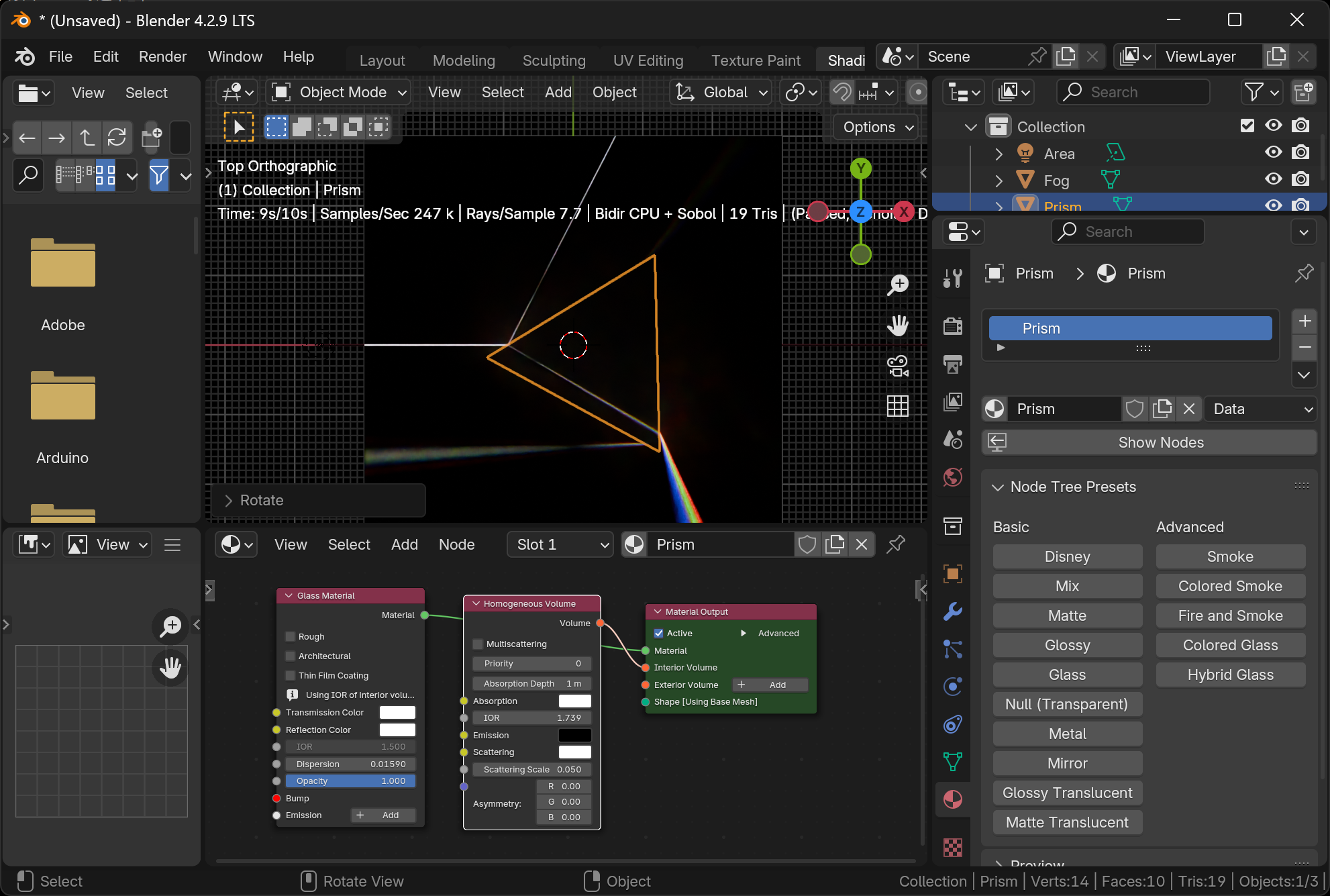The image size is (1330, 896).
Task: Click the pan hand icon in viewport
Action: tap(897, 326)
